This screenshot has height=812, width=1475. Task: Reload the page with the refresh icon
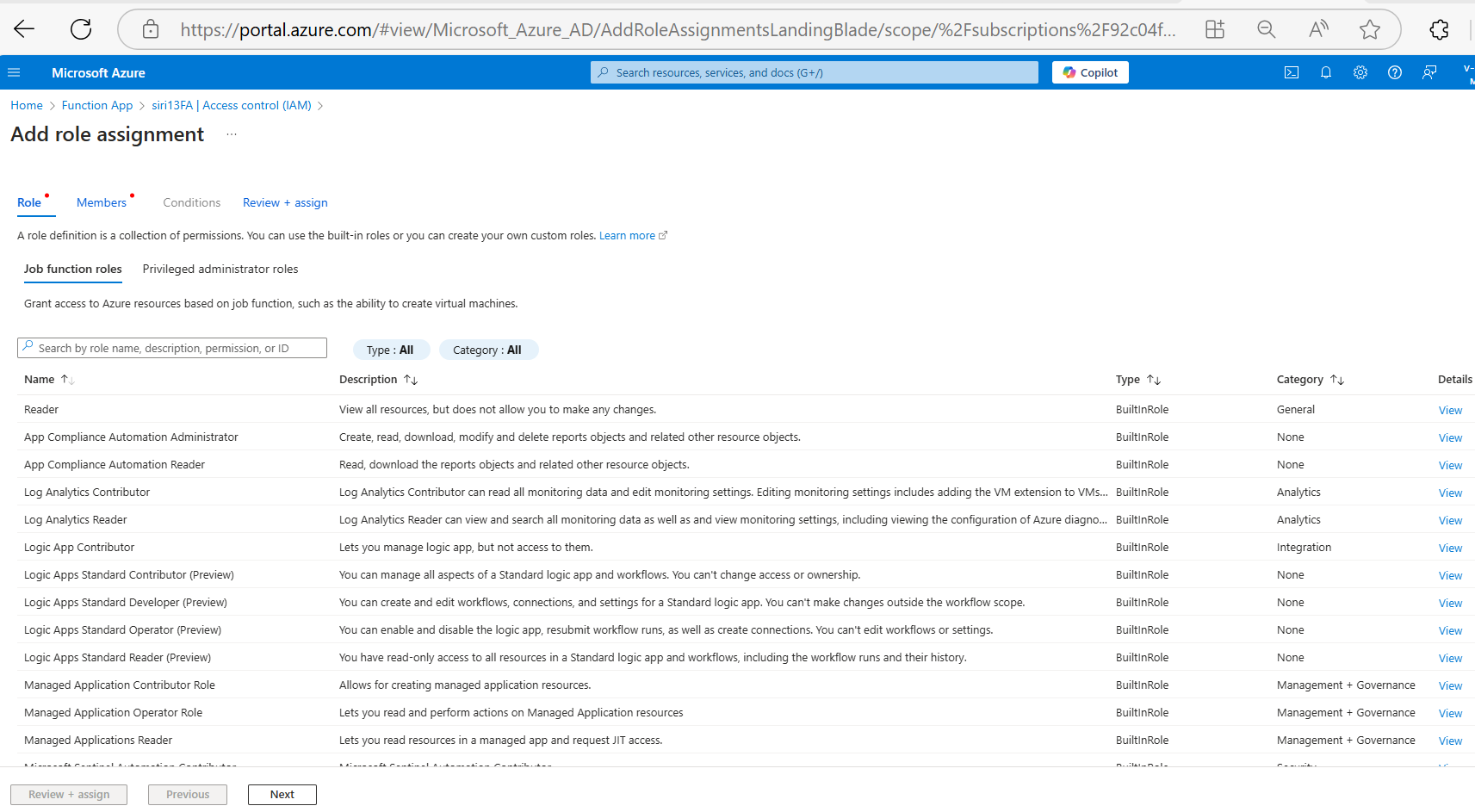pos(81,29)
